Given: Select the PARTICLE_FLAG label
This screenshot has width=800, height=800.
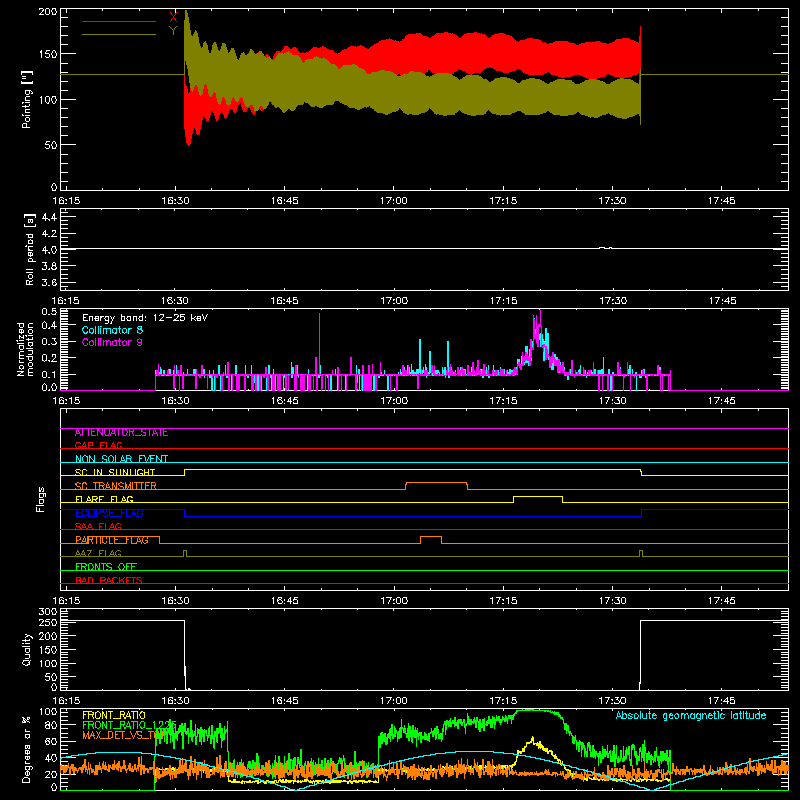Looking at the screenshot, I should pyautogui.click(x=112, y=540).
